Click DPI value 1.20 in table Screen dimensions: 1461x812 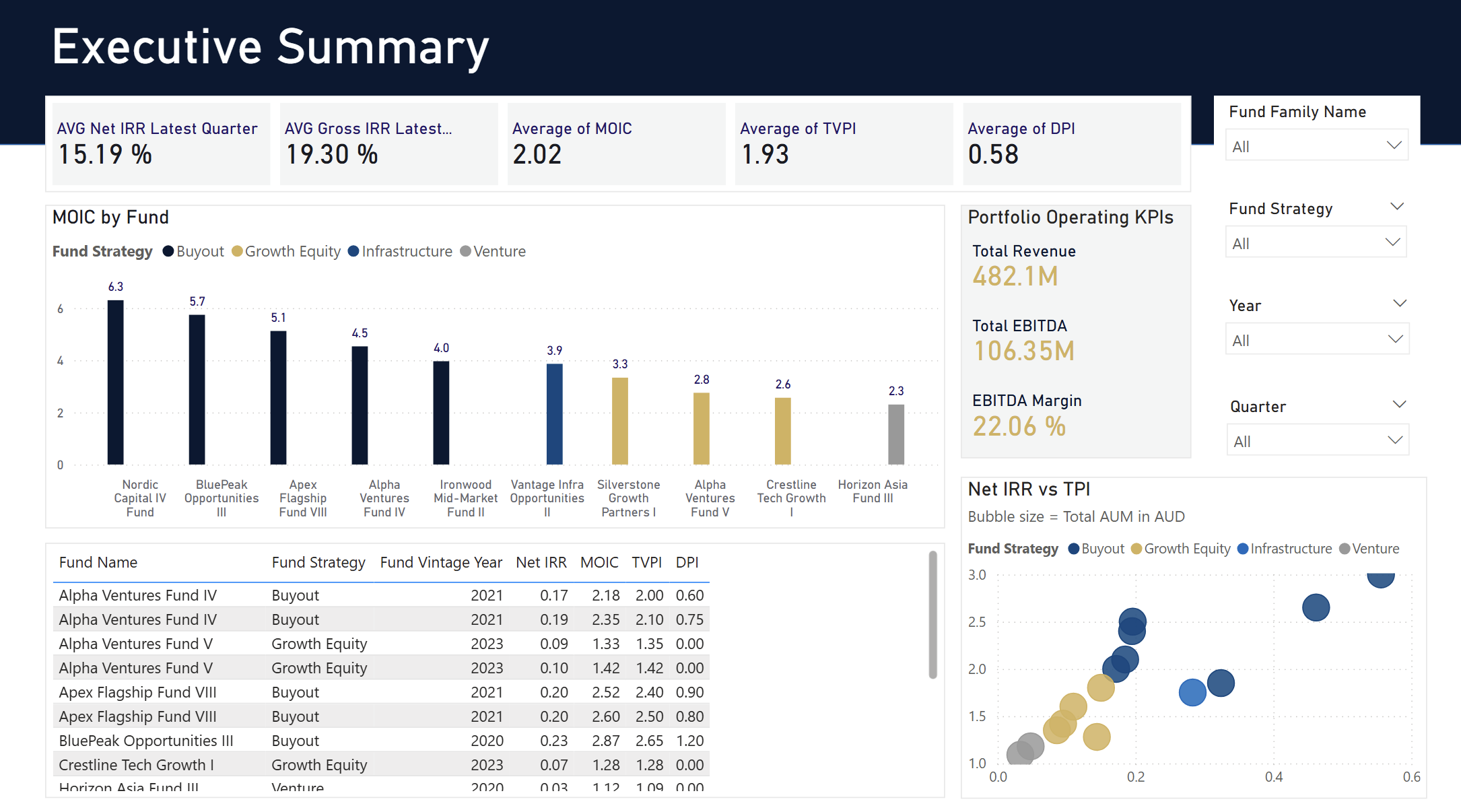click(x=690, y=741)
